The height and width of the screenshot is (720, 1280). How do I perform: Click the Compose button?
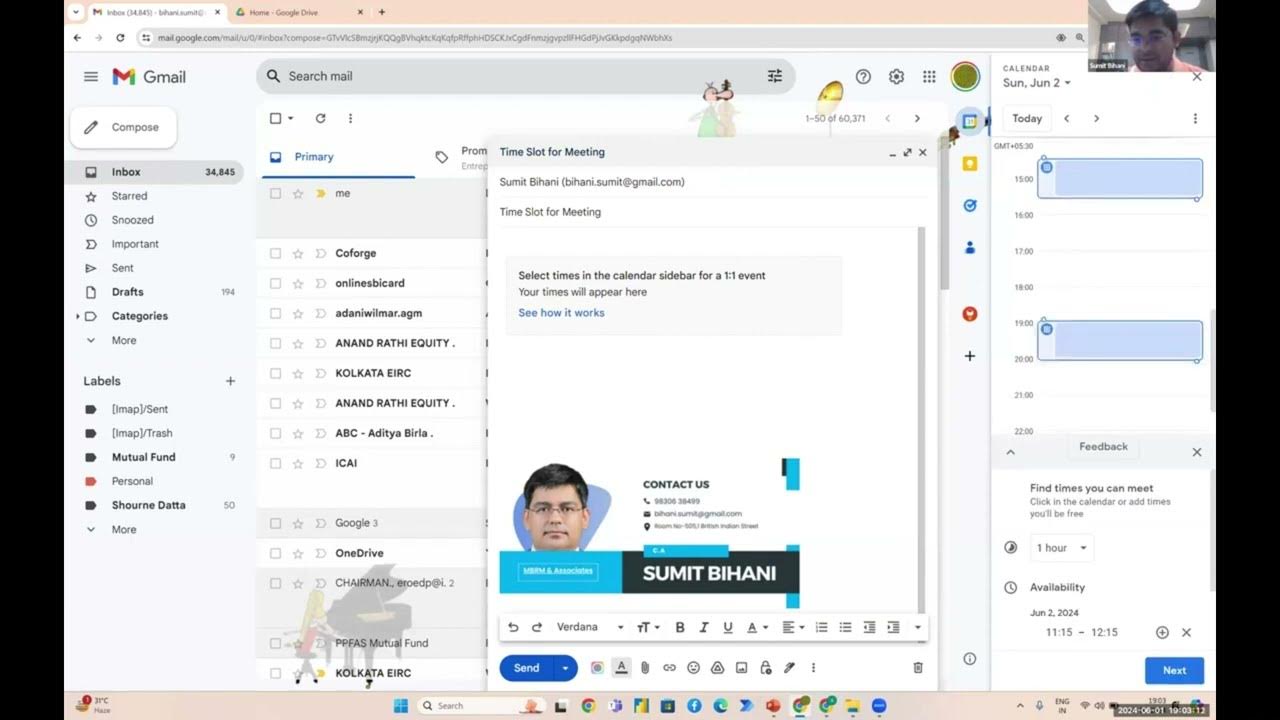click(x=123, y=127)
